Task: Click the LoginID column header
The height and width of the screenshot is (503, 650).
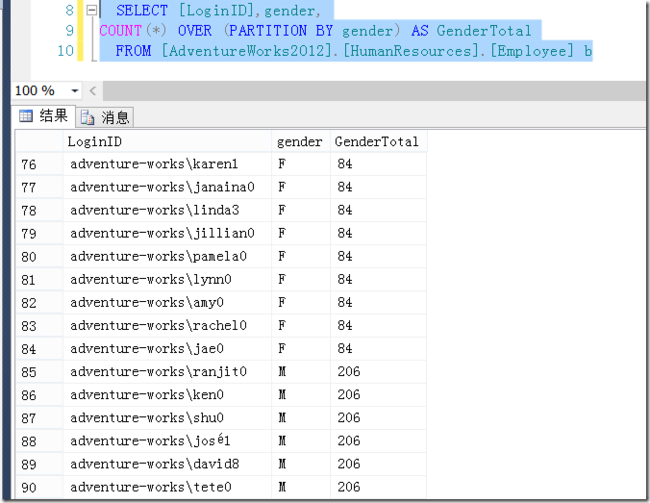Action: pos(167,141)
